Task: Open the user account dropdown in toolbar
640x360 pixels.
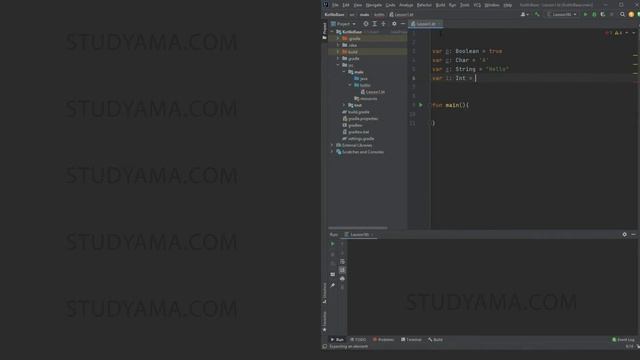Action: (x=524, y=14)
